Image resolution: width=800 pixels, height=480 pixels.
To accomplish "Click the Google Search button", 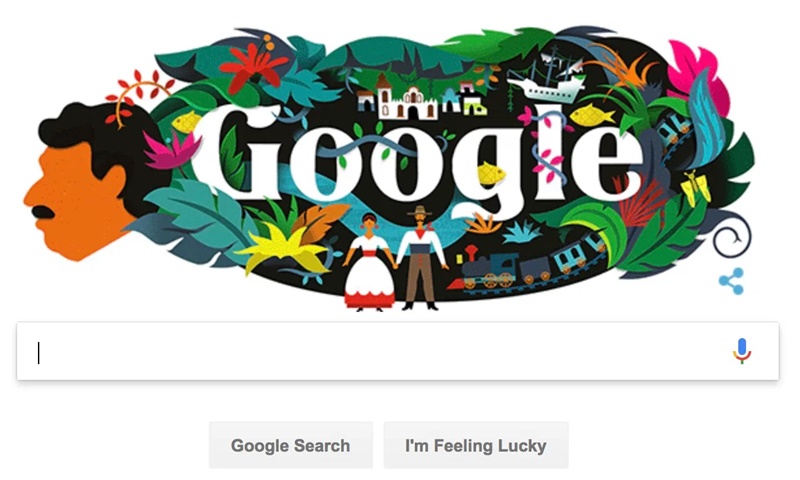I will coord(291,445).
